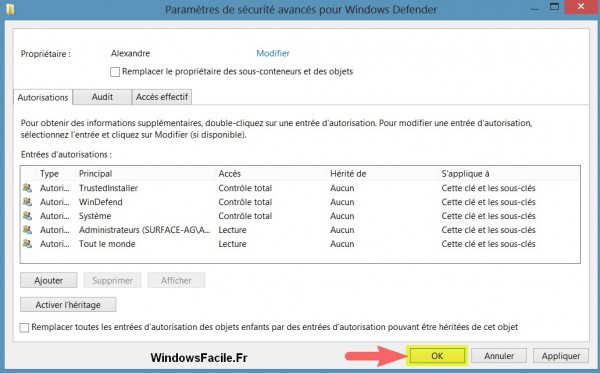Screen dimensions: 600x373
Task: Click Contrôle total in the WinDefend row
Action: coord(245,202)
